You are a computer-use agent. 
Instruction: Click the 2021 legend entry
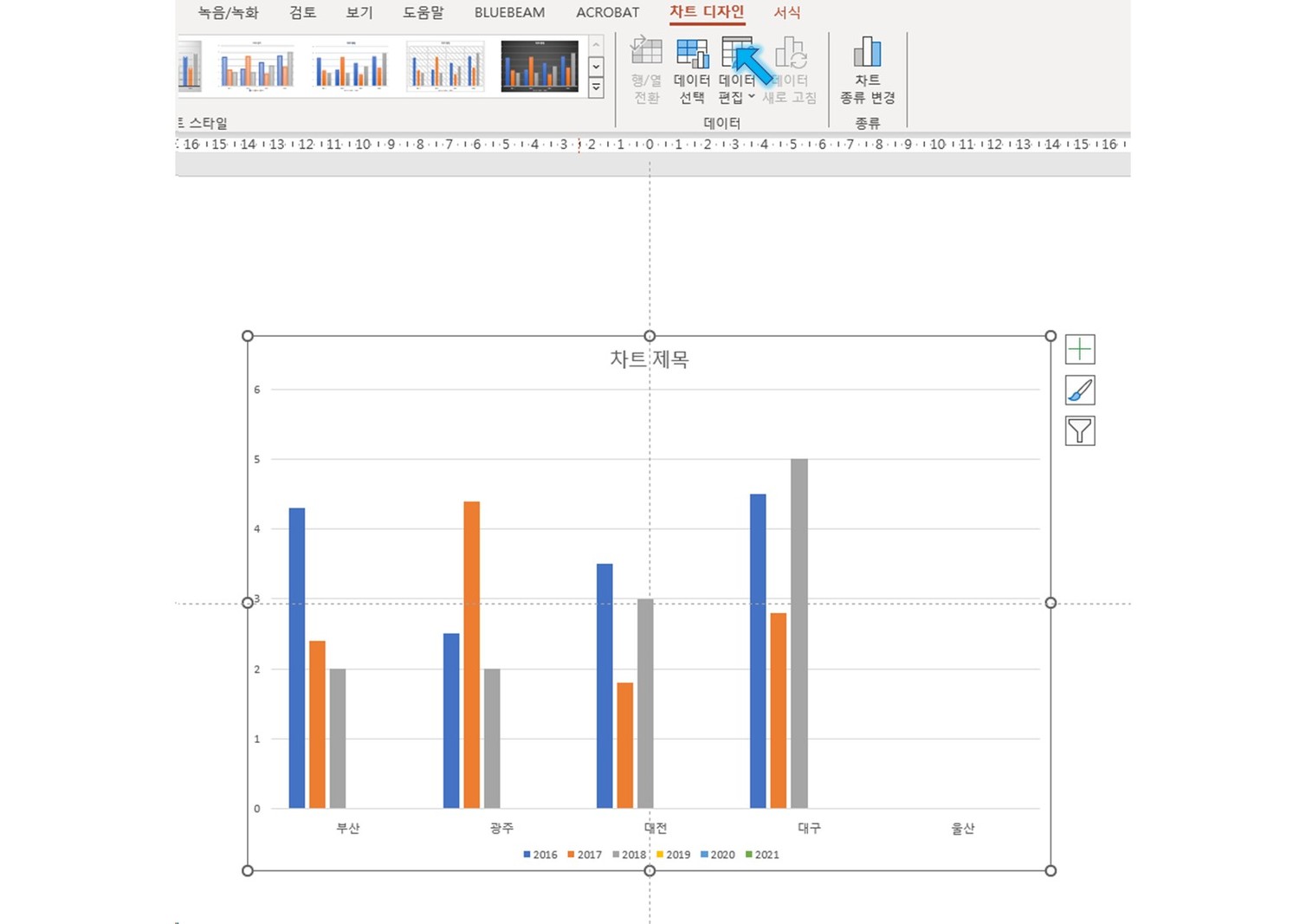(762, 855)
